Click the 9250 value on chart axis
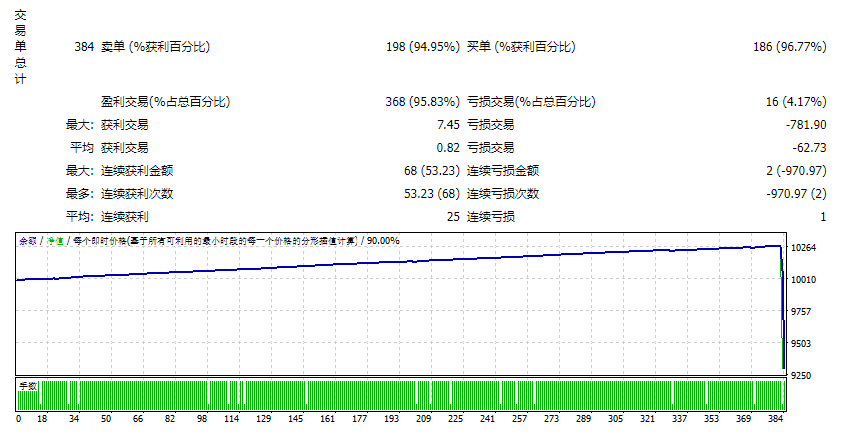Image resolution: width=842 pixels, height=433 pixels. point(801,376)
